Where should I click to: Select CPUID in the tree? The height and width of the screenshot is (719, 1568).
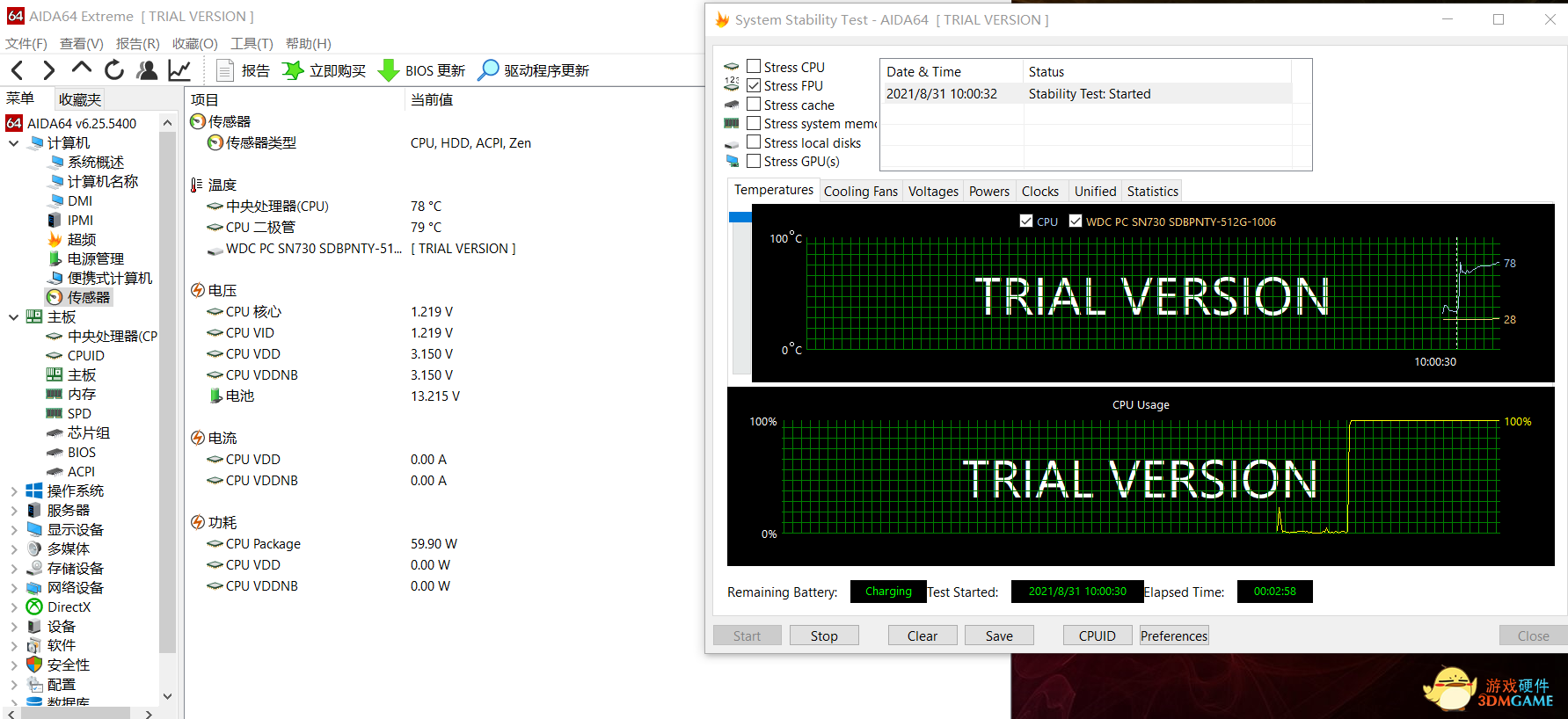pos(86,356)
